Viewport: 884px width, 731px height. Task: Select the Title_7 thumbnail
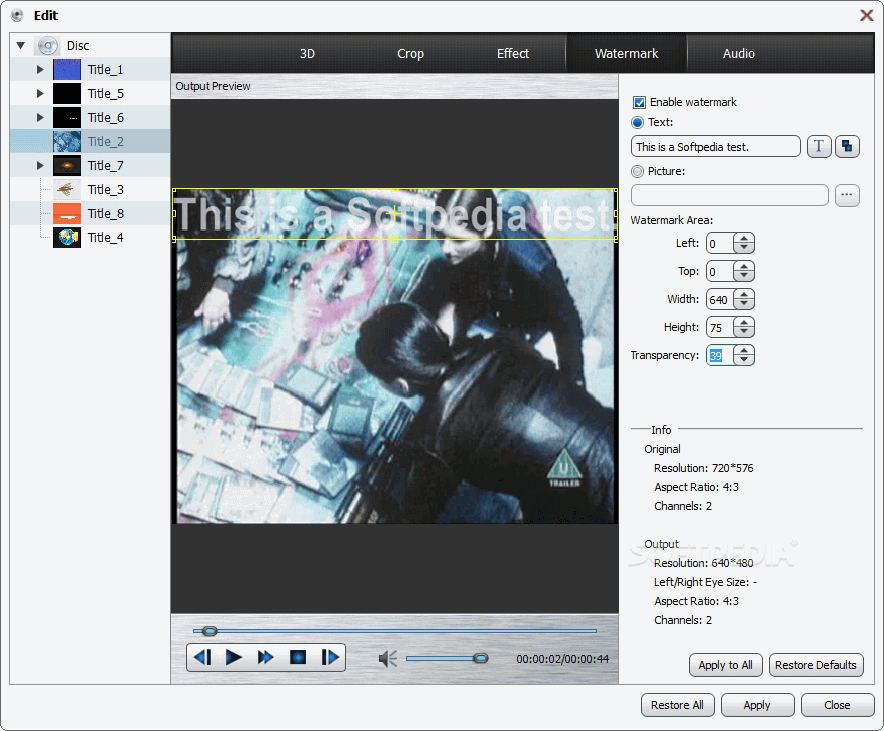67,166
